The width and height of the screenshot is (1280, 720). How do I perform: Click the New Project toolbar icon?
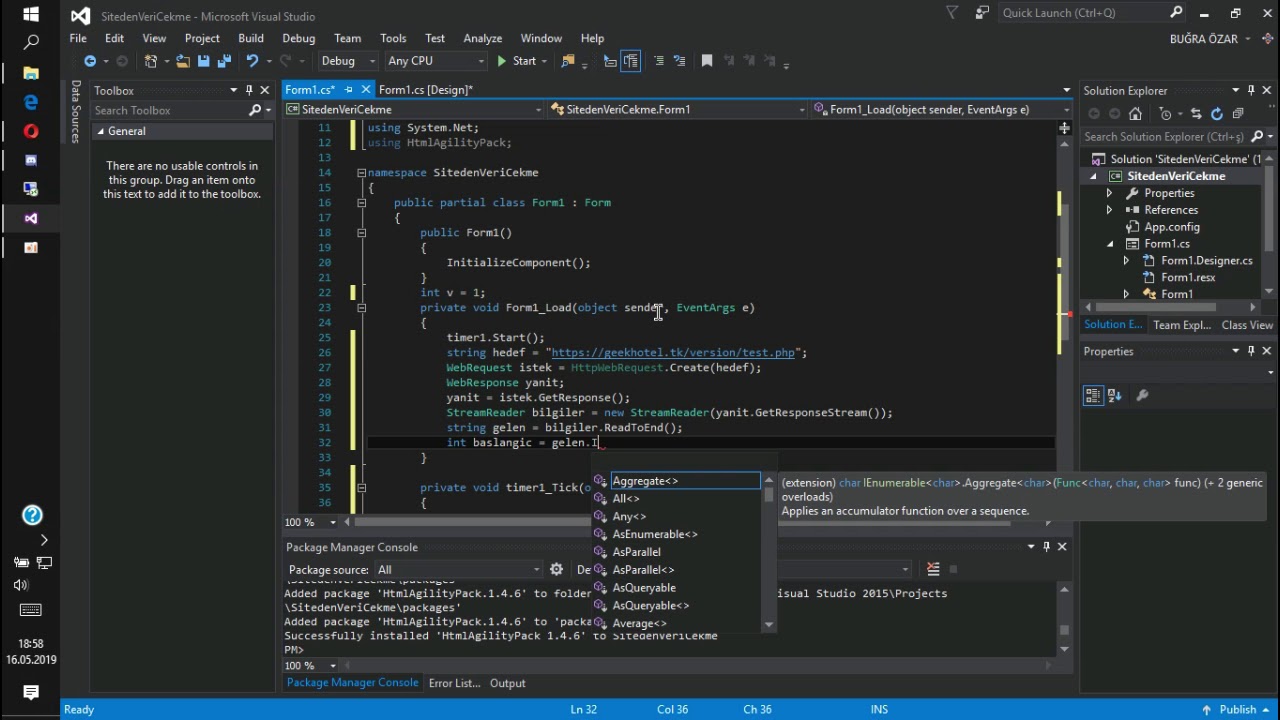[151, 61]
